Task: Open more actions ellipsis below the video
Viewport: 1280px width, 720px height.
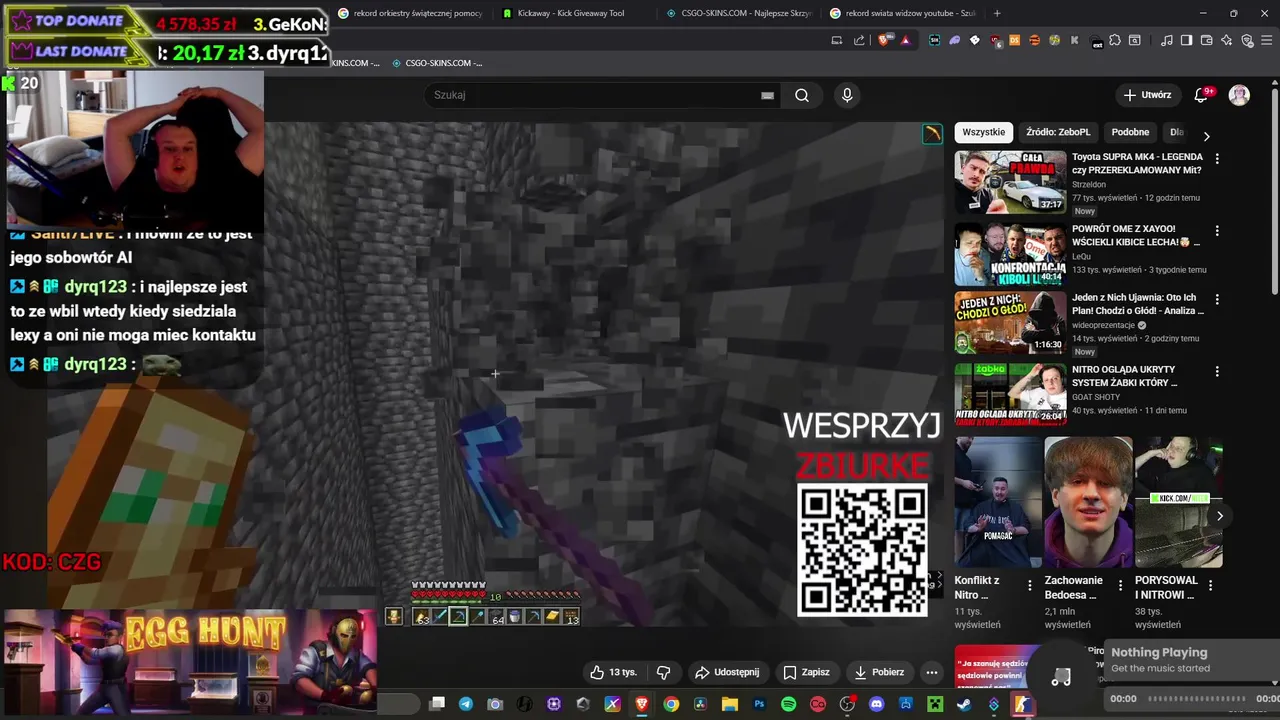Action: [932, 672]
